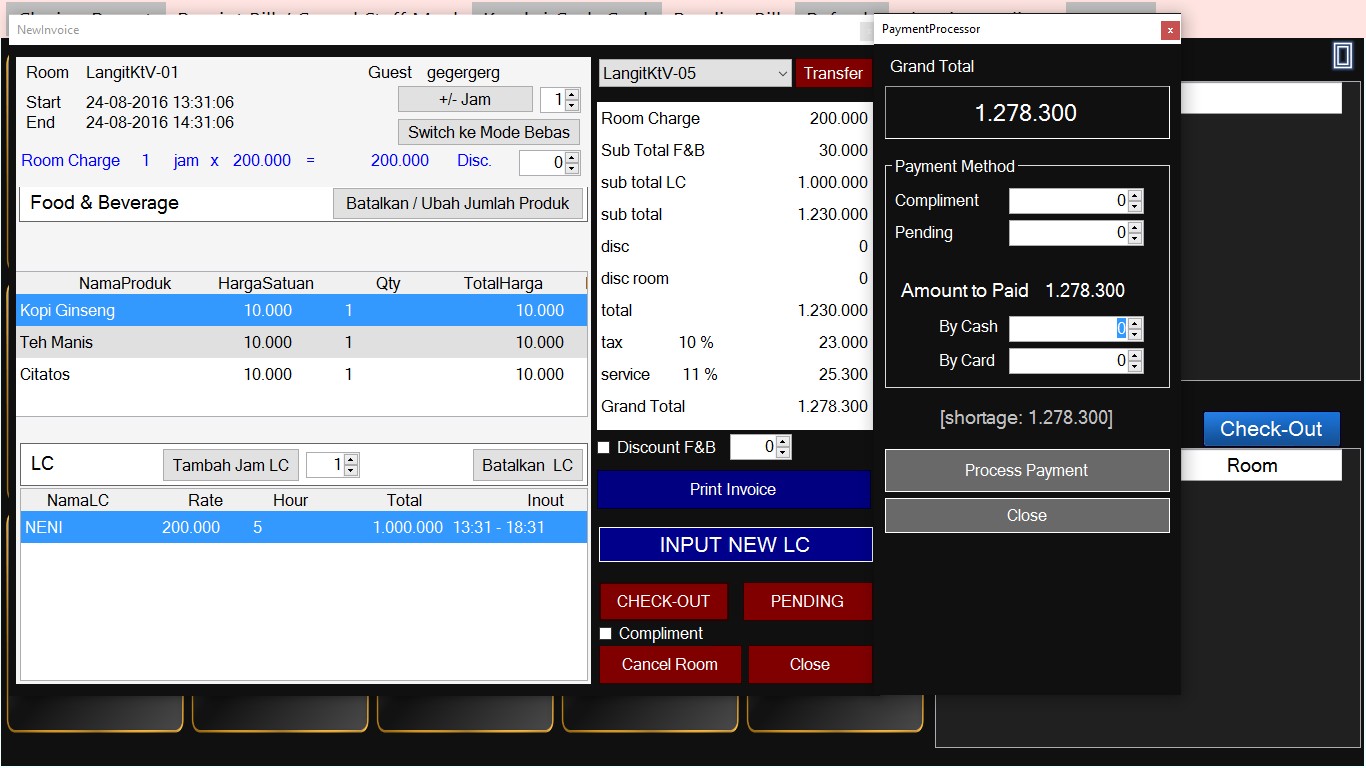Click the sub total LC 1.000.000 line
1366x768 pixels.
coord(735,183)
